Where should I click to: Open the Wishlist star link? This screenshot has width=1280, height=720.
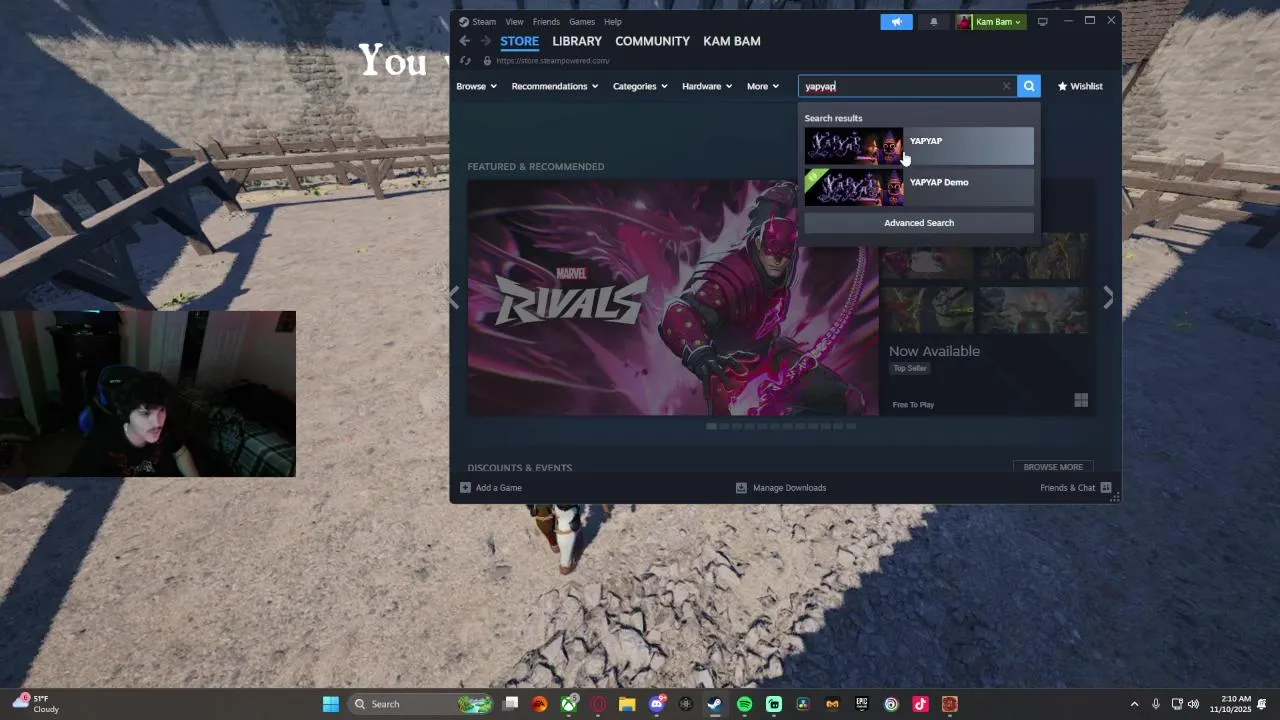(x=1080, y=86)
